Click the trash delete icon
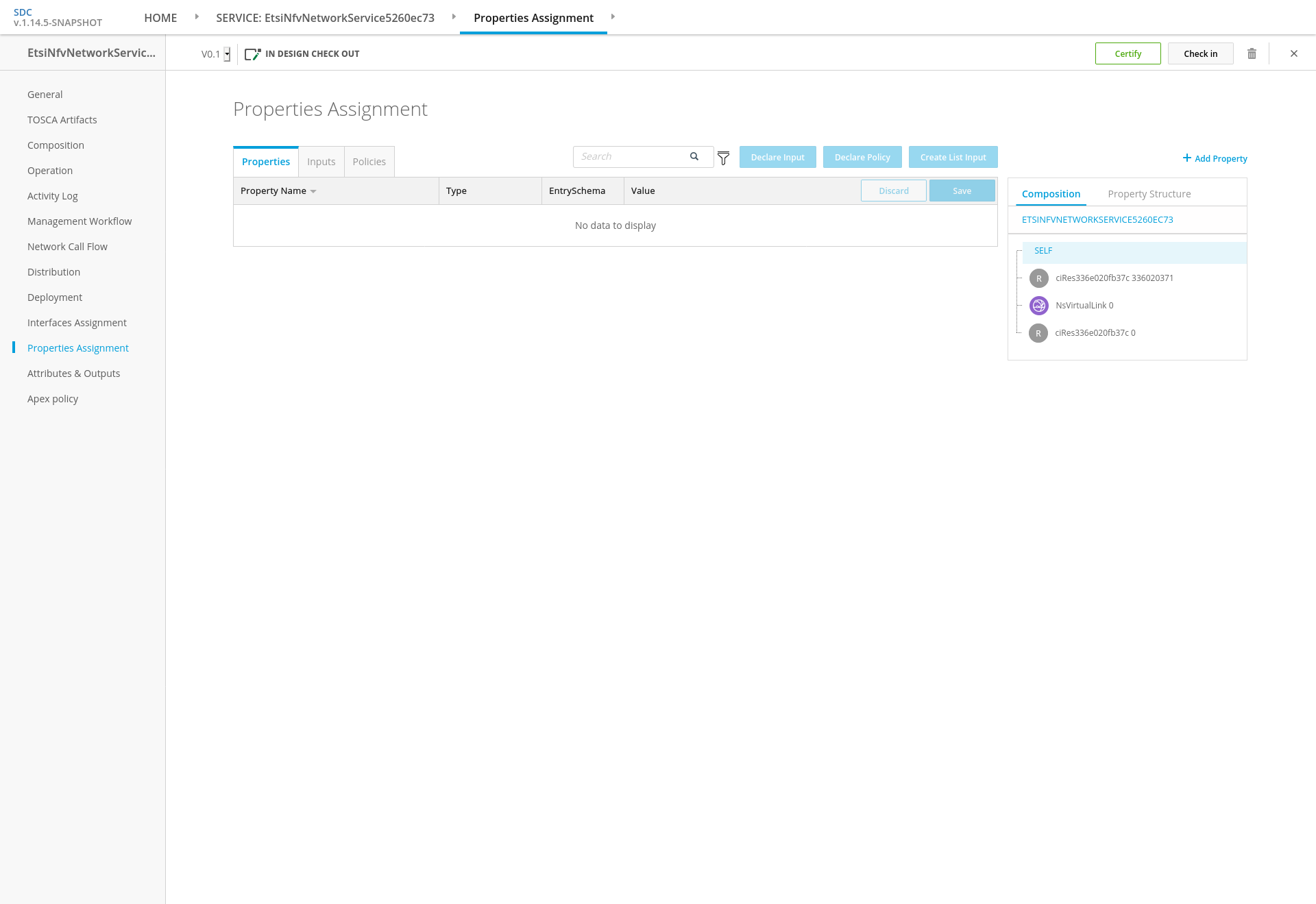The width and height of the screenshot is (1316, 904). pyautogui.click(x=1252, y=53)
